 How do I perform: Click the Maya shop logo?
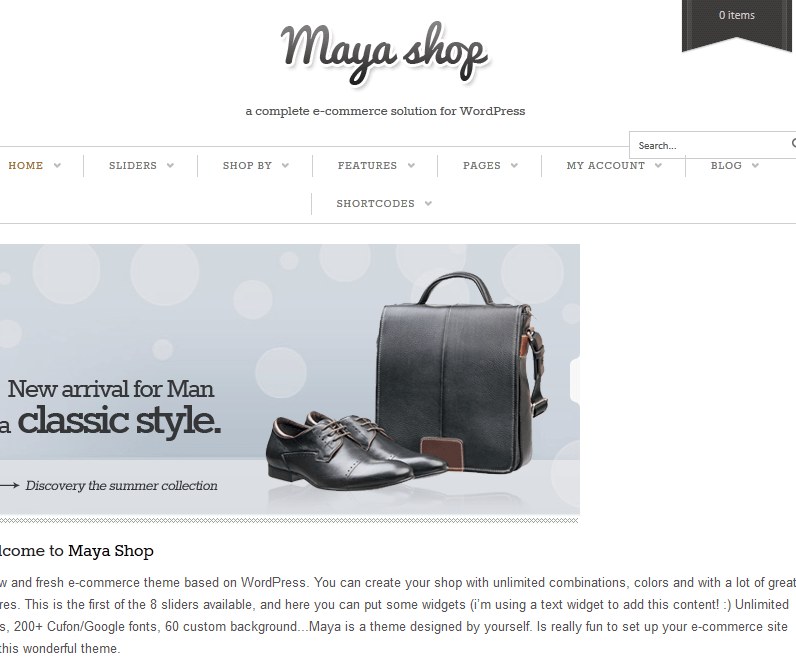coord(384,53)
